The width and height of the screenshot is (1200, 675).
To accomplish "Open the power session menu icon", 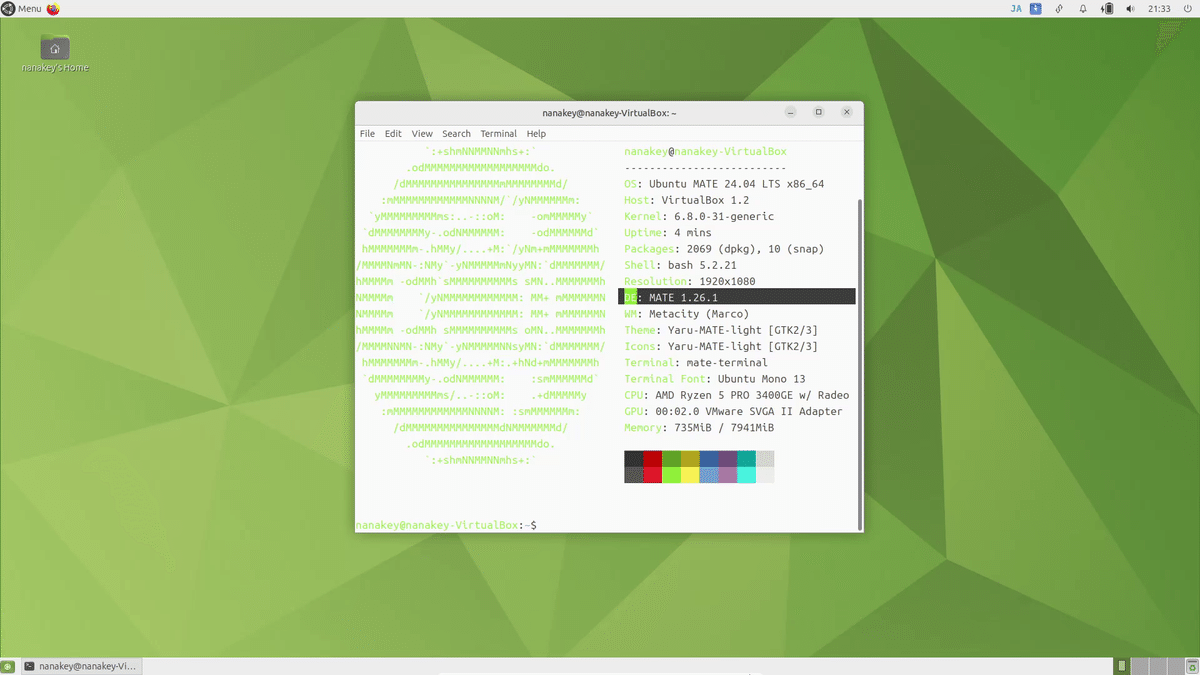I will pyautogui.click(x=1188, y=9).
